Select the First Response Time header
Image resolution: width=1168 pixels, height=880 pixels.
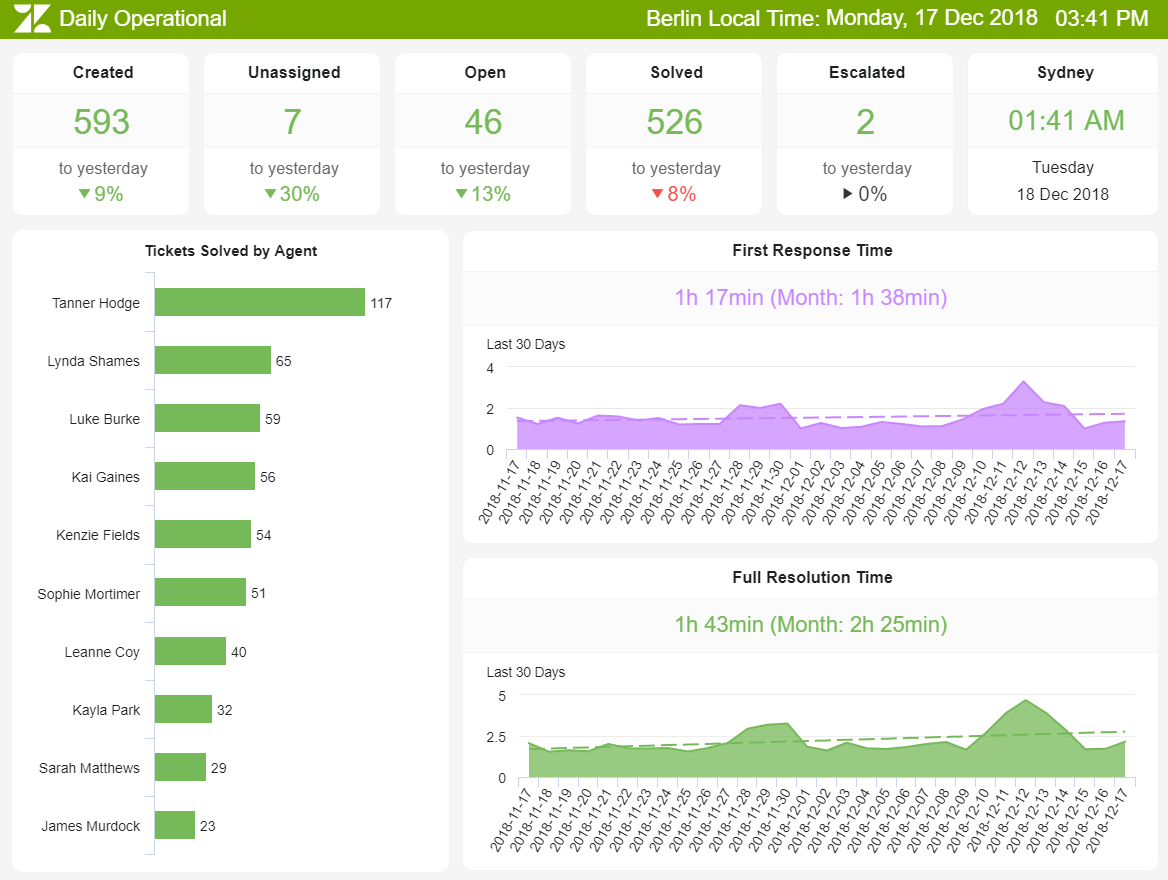coord(812,250)
